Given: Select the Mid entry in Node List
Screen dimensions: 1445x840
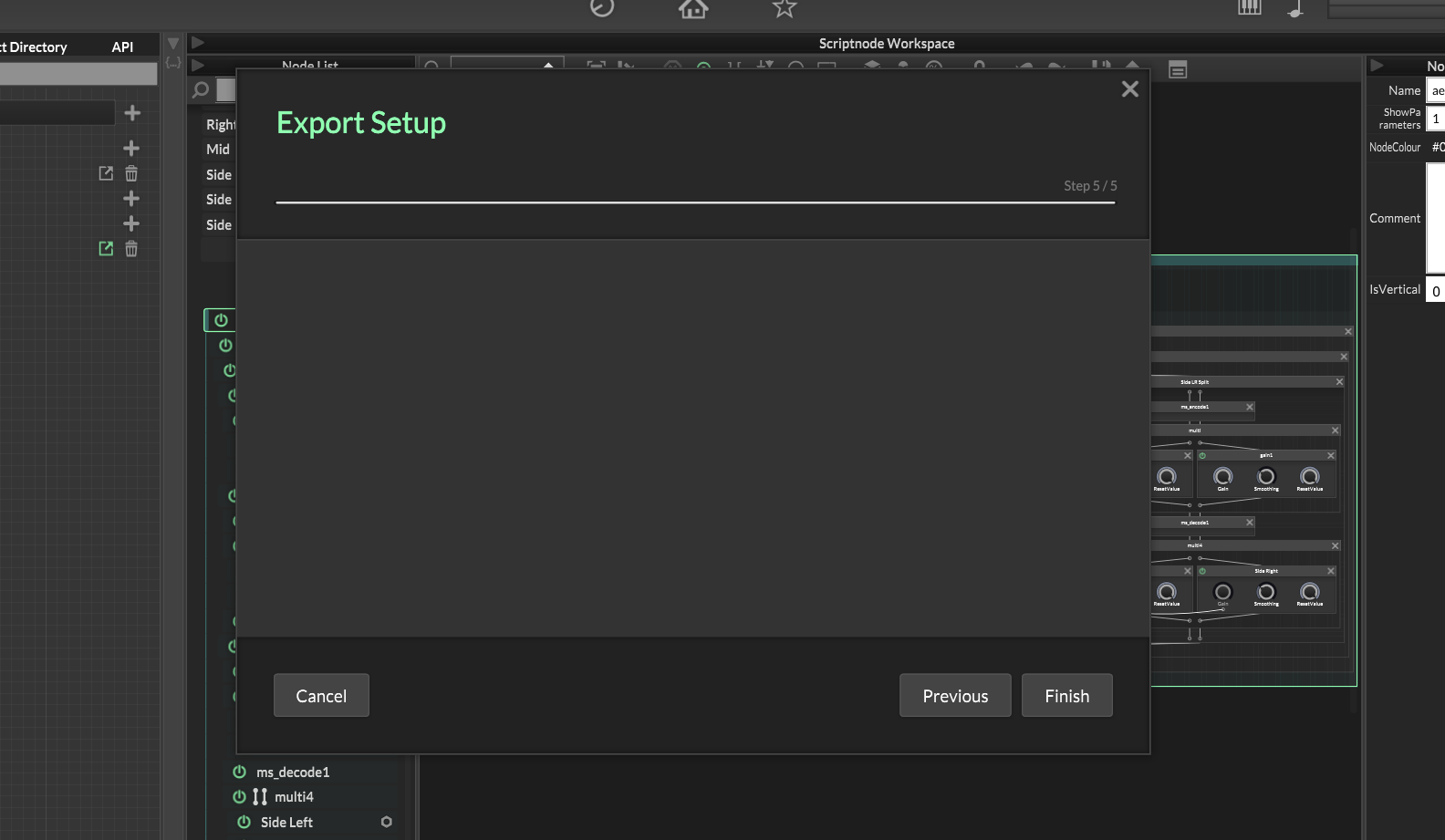Looking at the screenshot, I should click(x=218, y=149).
